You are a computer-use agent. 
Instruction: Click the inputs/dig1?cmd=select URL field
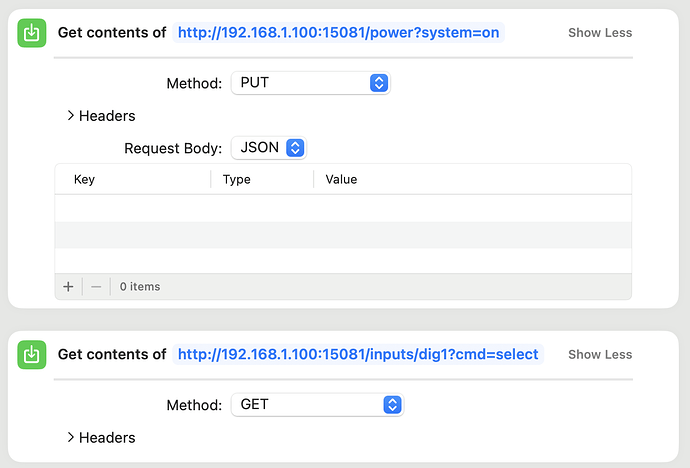(357, 355)
